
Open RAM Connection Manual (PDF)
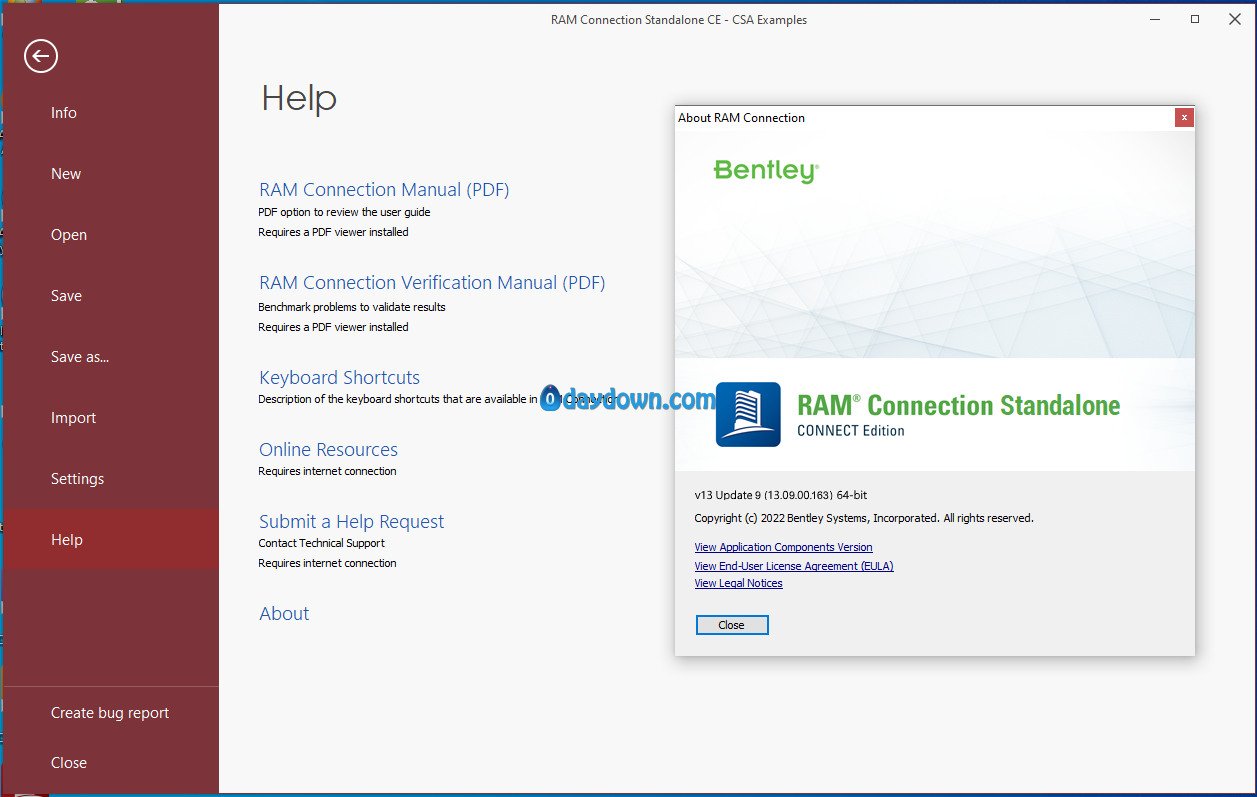(384, 190)
